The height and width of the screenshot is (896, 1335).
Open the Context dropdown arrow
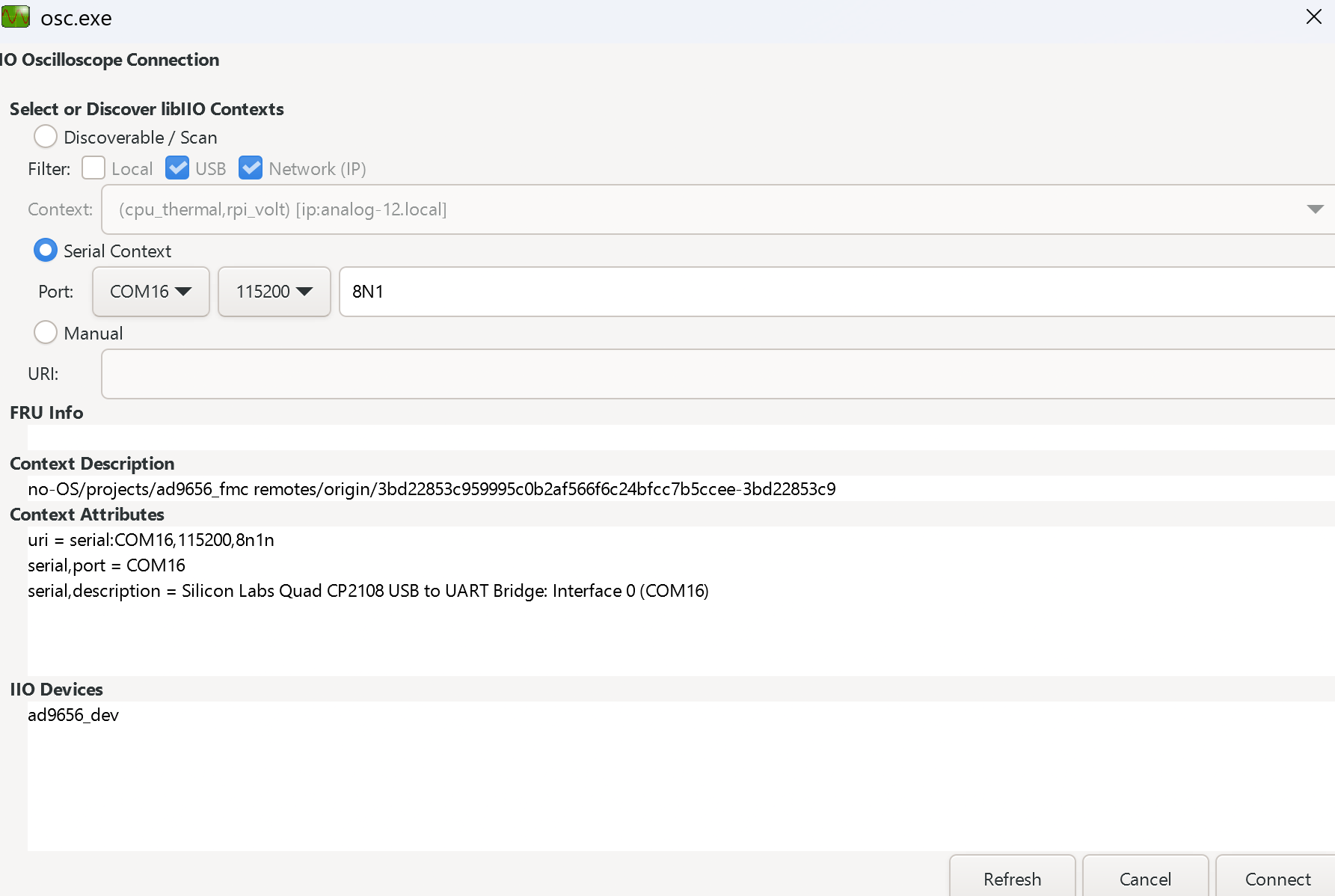1315,209
